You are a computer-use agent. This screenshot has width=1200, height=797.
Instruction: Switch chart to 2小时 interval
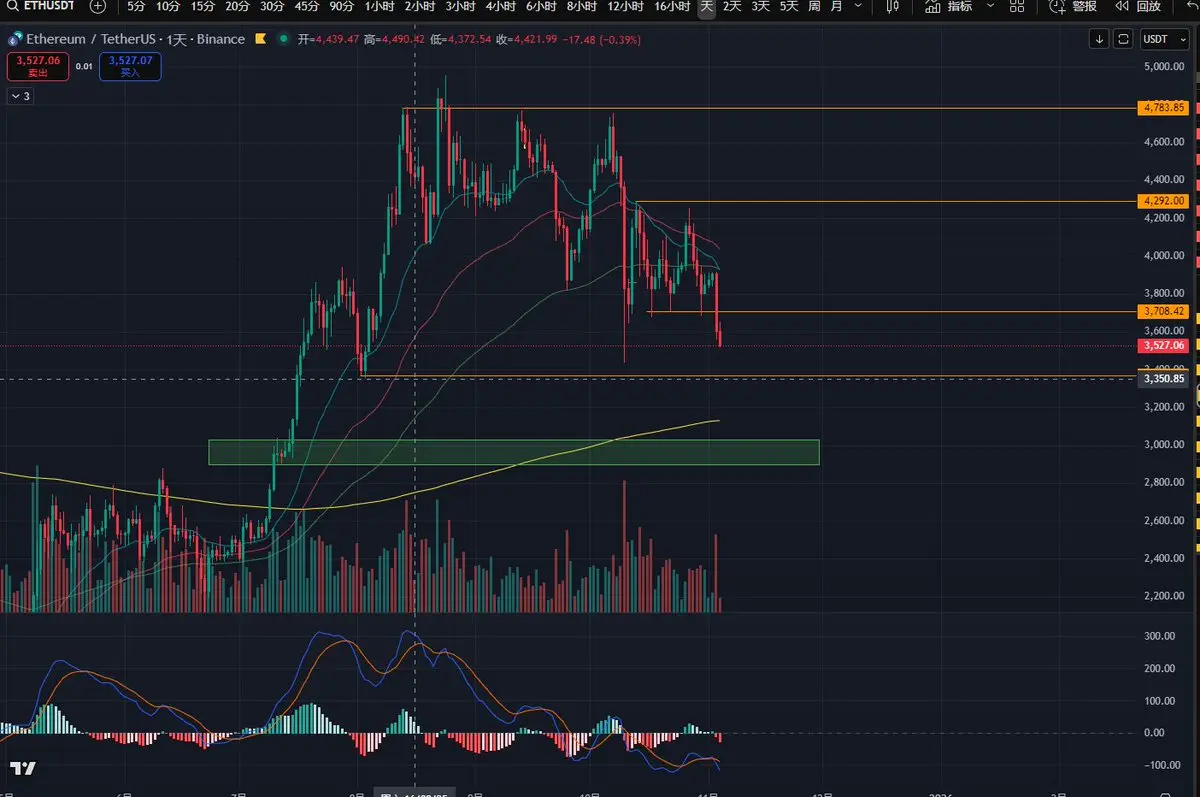point(419,6)
